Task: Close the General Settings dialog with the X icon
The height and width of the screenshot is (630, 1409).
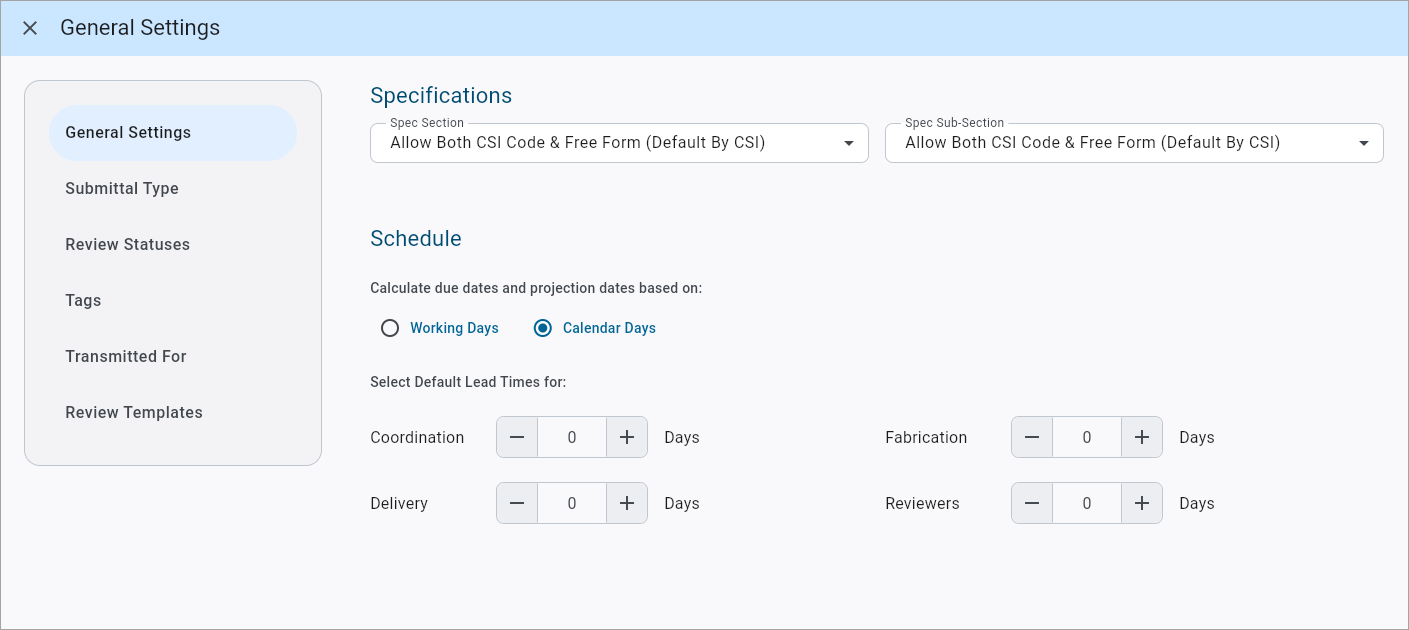Action: [29, 28]
